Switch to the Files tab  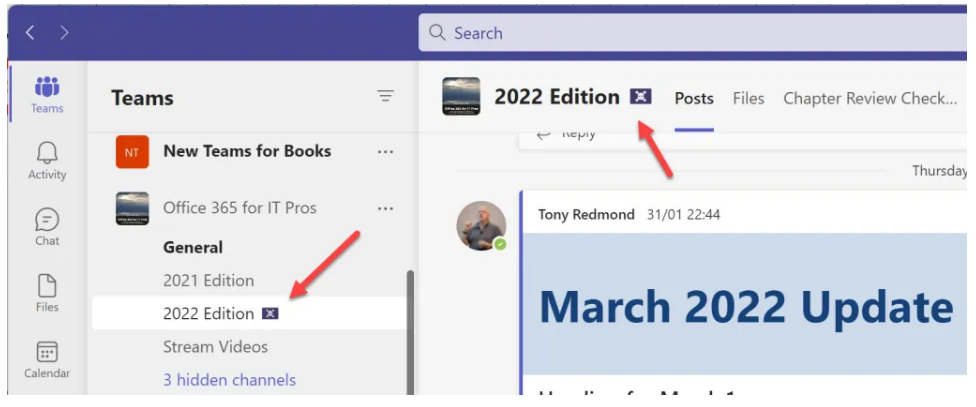pos(748,98)
